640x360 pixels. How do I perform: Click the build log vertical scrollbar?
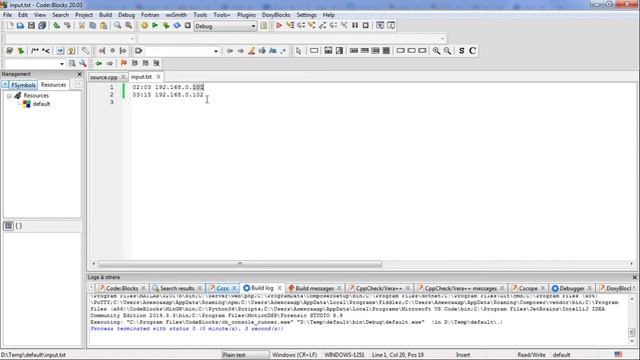point(631,332)
